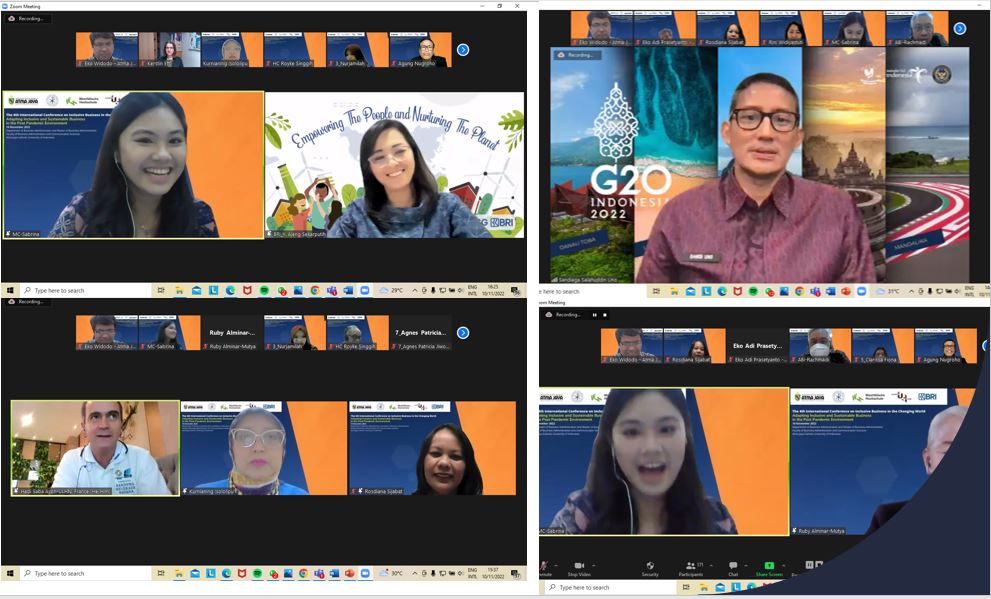Show next participants in the G20 speaker window

click(x=959, y=28)
